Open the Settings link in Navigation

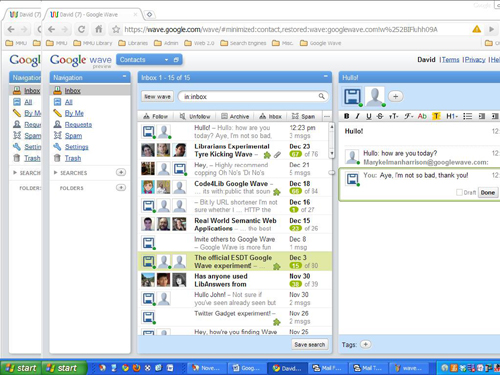76,147
